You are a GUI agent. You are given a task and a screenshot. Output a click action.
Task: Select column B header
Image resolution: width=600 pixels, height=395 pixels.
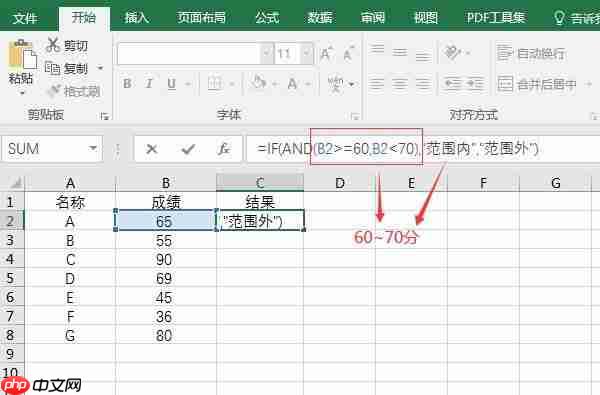pos(166,183)
